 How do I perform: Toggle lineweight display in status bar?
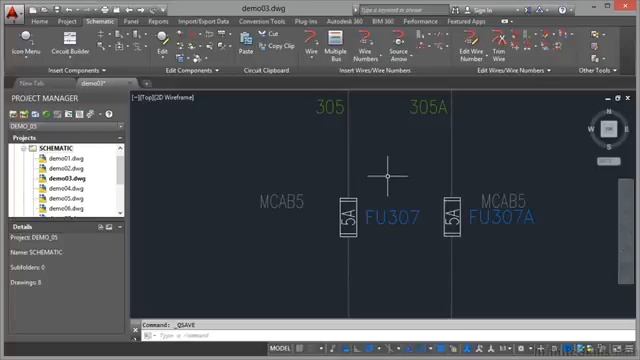441,349
